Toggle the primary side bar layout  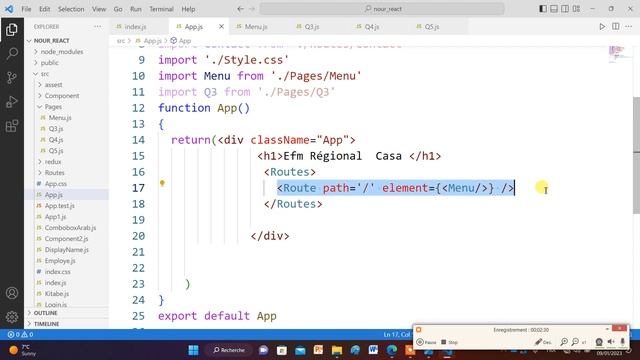[x=543, y=9]
